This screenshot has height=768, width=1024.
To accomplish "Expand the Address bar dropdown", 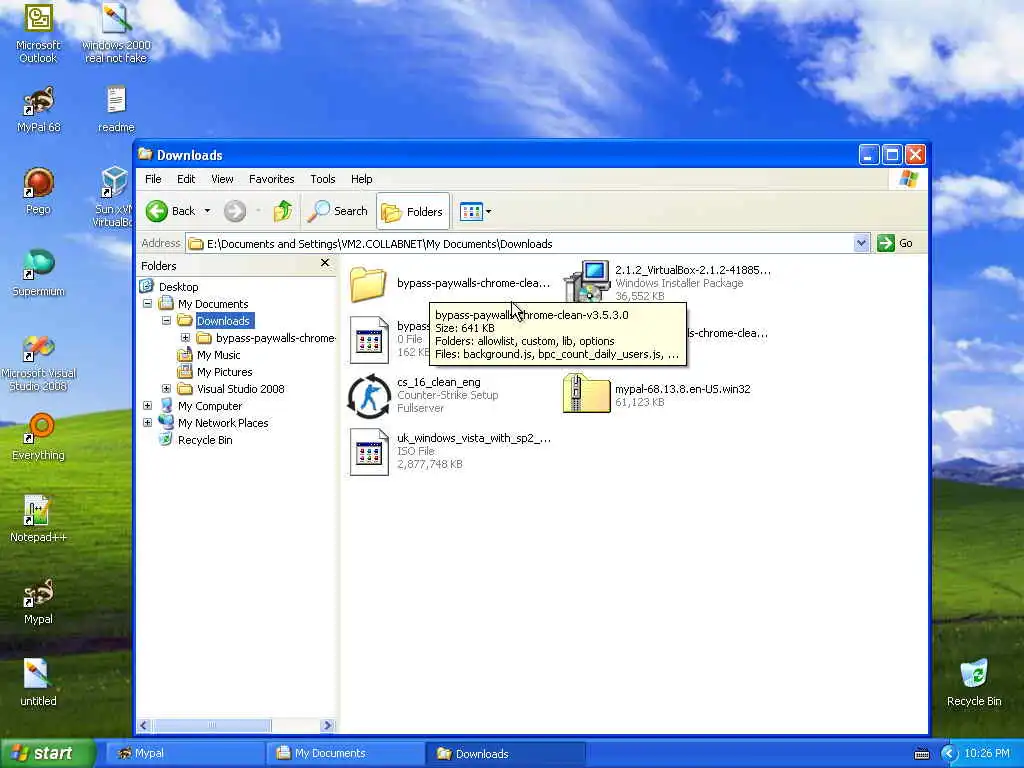I will (x=861, y=243).
